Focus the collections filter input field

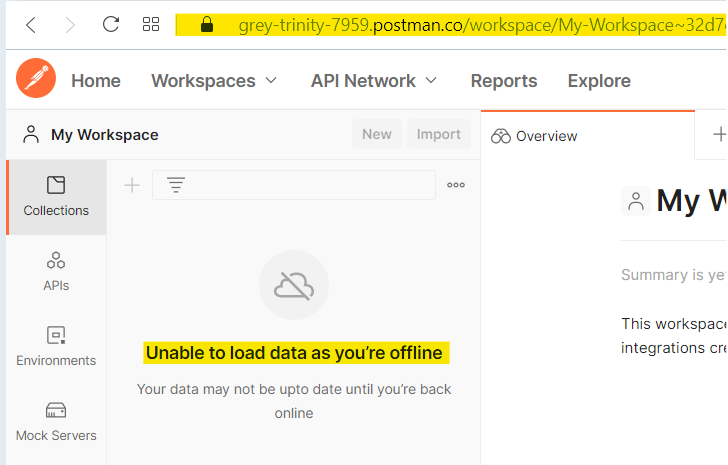coord(294,185)
